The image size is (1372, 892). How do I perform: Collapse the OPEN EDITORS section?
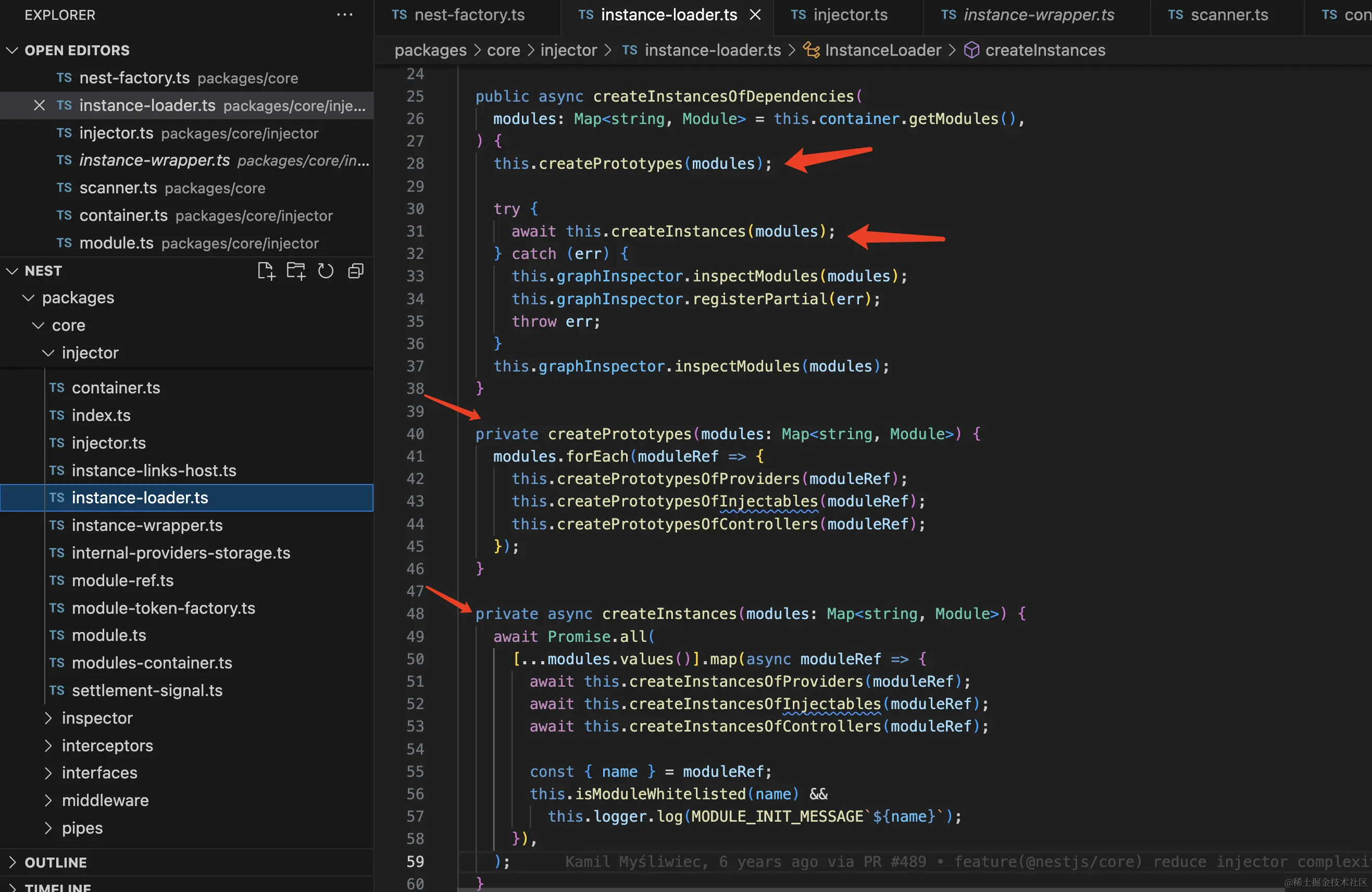(x=12, y=50)
